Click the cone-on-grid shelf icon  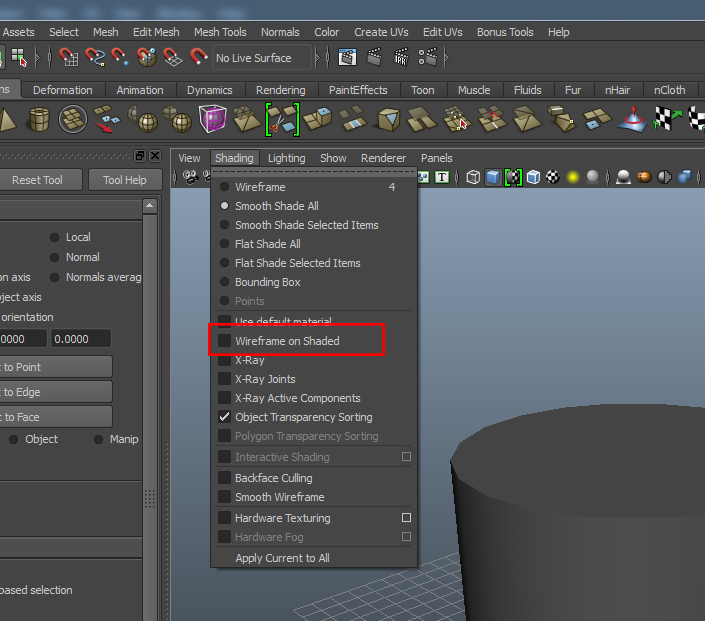coord(631,120)
